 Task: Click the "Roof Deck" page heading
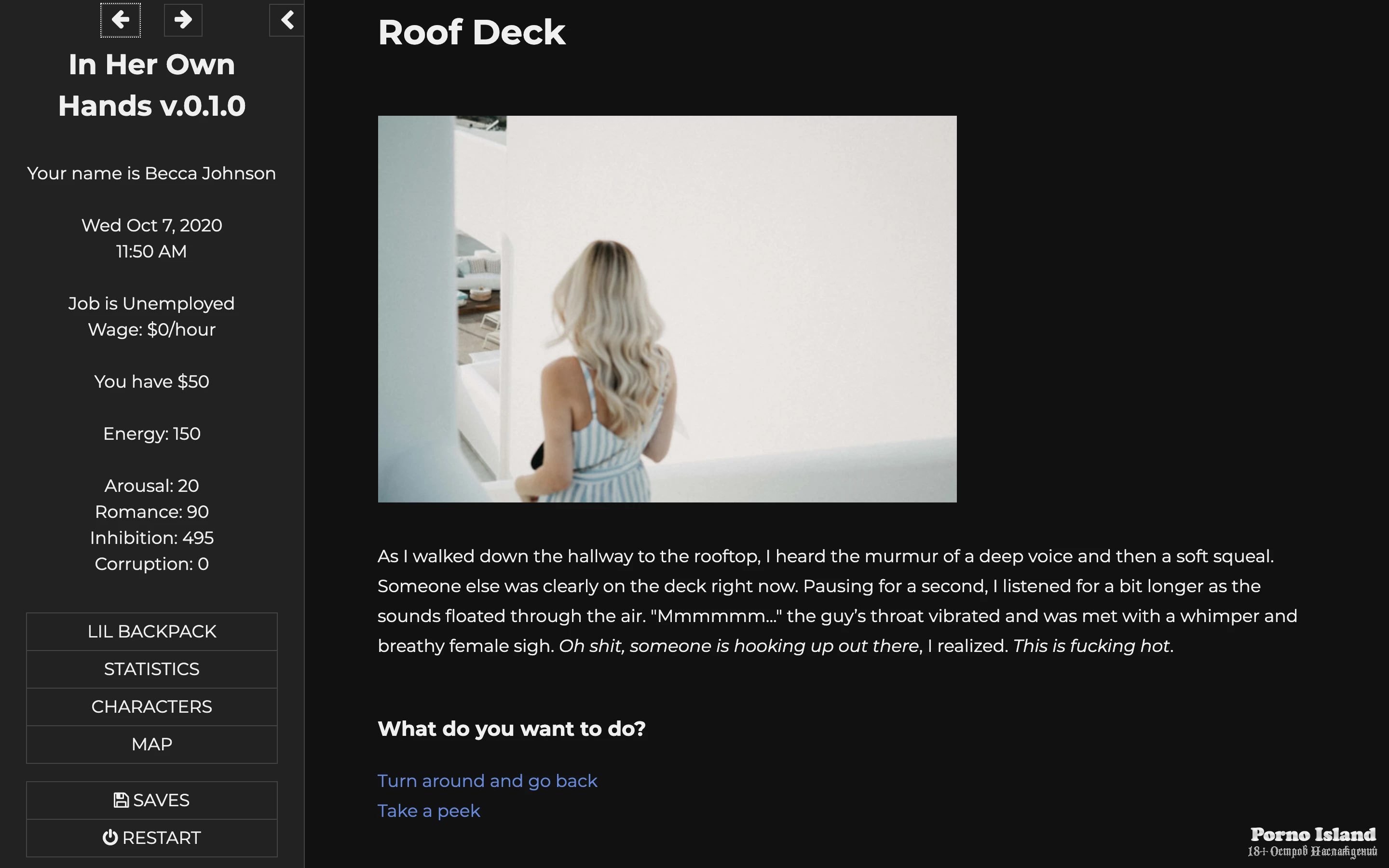coord(471,32)
